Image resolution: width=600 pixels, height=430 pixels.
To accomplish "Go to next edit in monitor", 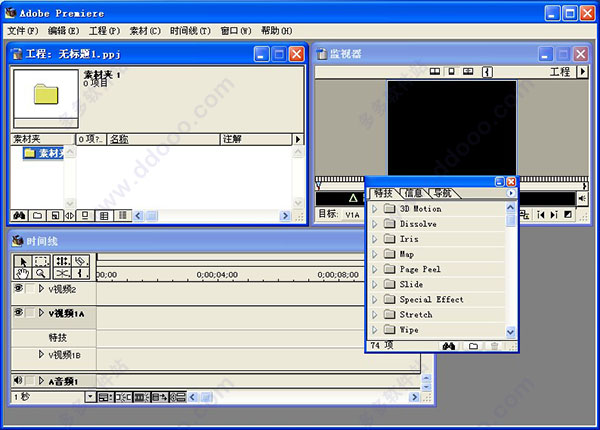I will (554, 215).
